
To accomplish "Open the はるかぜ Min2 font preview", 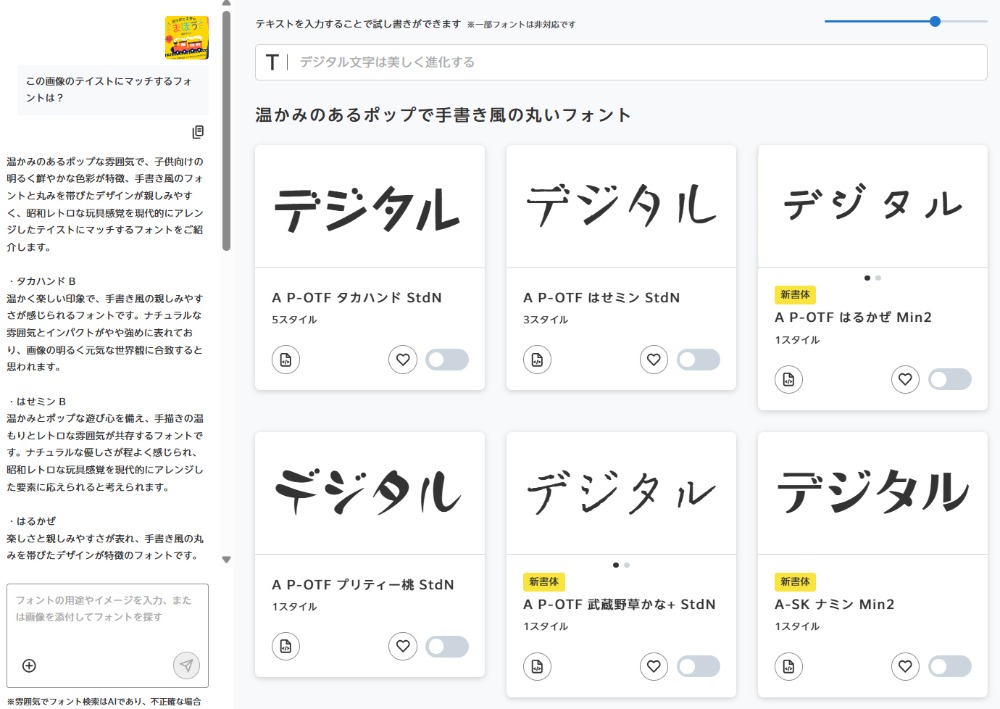I will [x=872, y=207].
